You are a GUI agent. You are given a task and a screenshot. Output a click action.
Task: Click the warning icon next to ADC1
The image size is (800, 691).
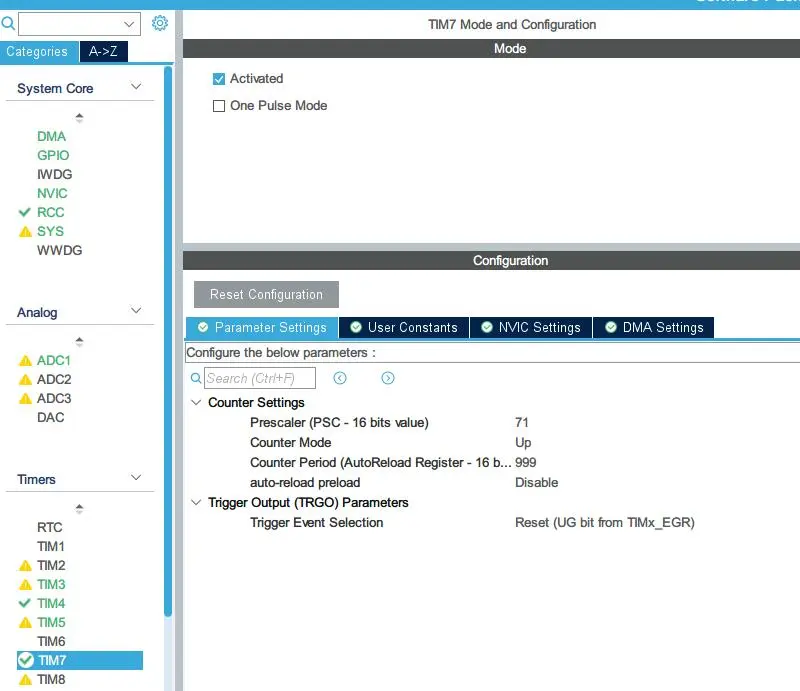pyautogui.click(x=26, y=361)
